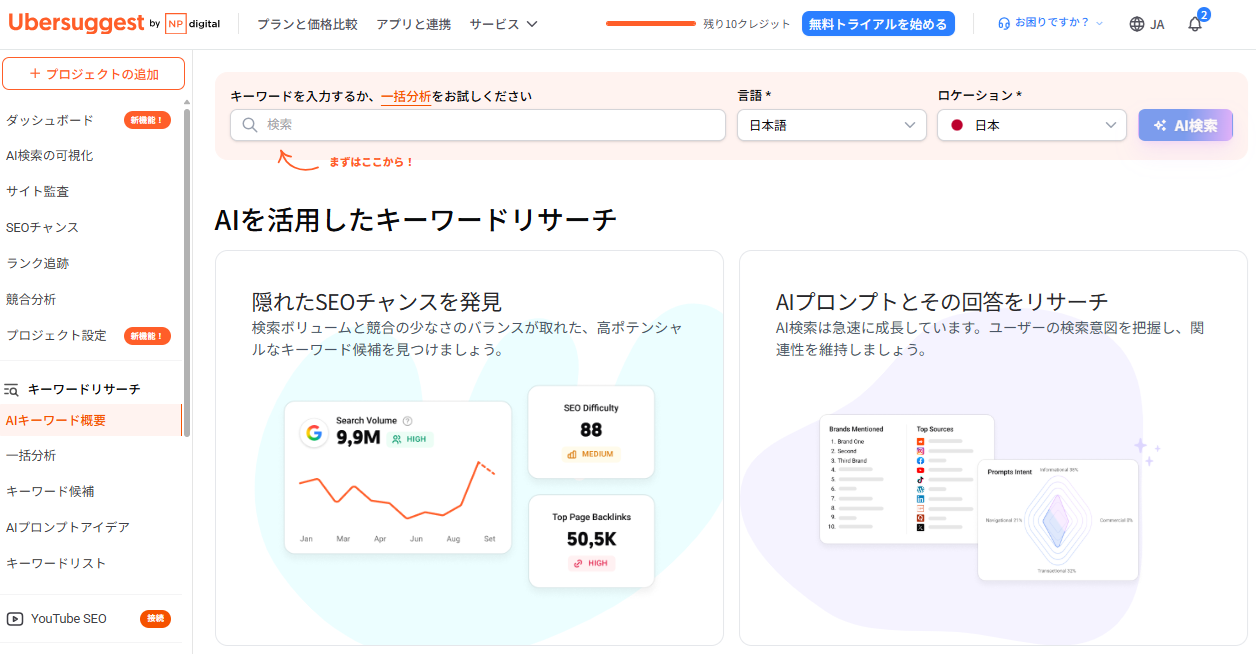Click the Google logo in Search Volume card
Image resolution: width=1256 pixels, height=654 pixels.
(314, 433)
